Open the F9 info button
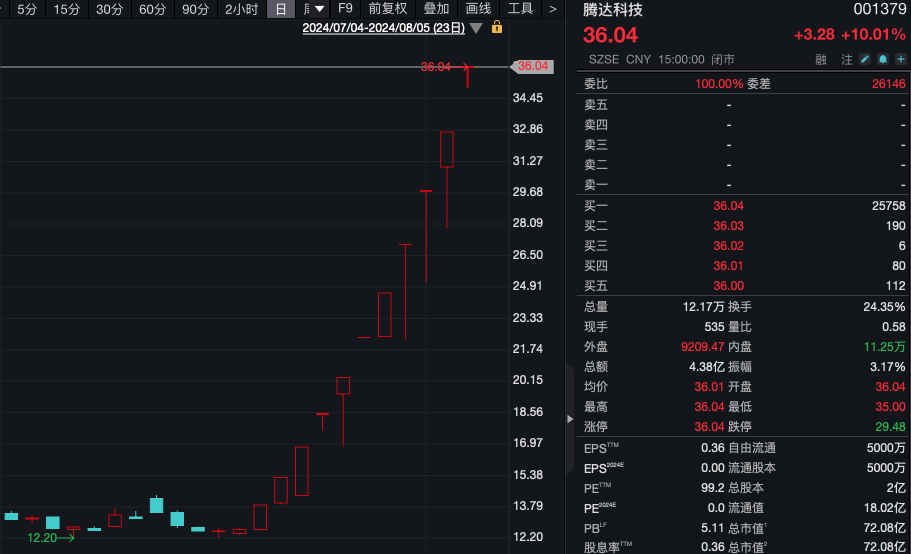Viewport: 911px width, 554px height. point(345,9)
